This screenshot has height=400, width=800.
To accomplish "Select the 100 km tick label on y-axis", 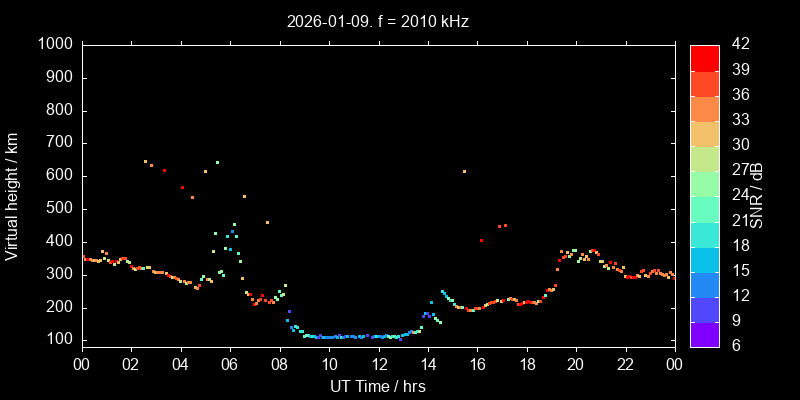I will tap(58, 340).
